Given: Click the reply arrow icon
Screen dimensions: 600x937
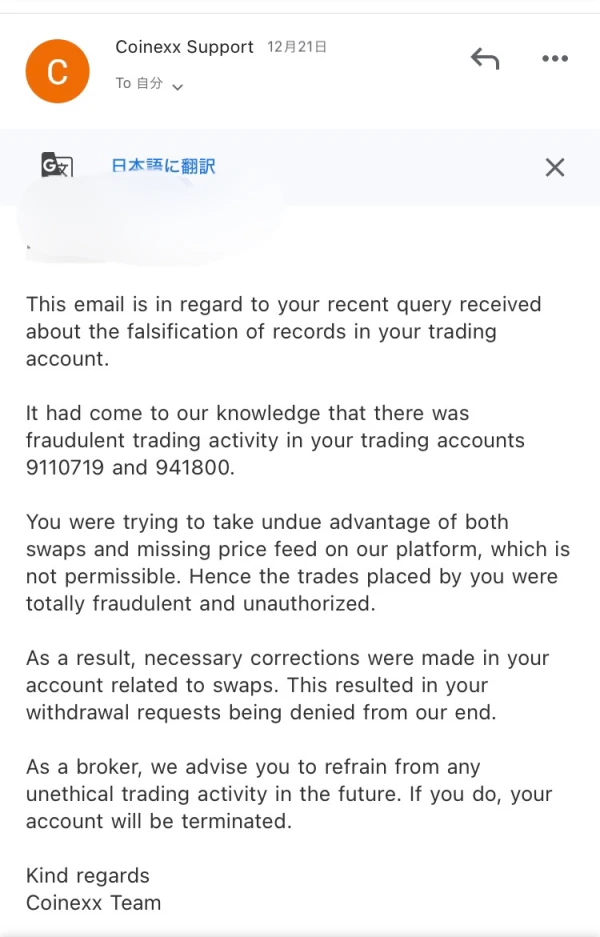Looking at the screenshot, I should pyautogui.click(x=485, y=59).
